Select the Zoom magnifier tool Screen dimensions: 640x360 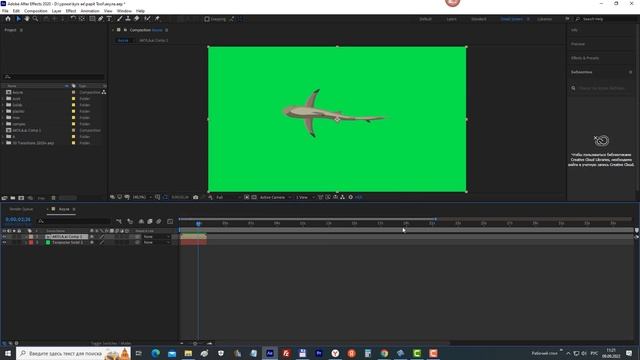(x=36, y=19)
